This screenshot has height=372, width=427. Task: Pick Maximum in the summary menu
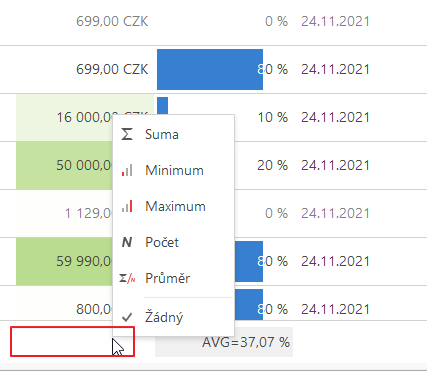click(x=173, y=206)
